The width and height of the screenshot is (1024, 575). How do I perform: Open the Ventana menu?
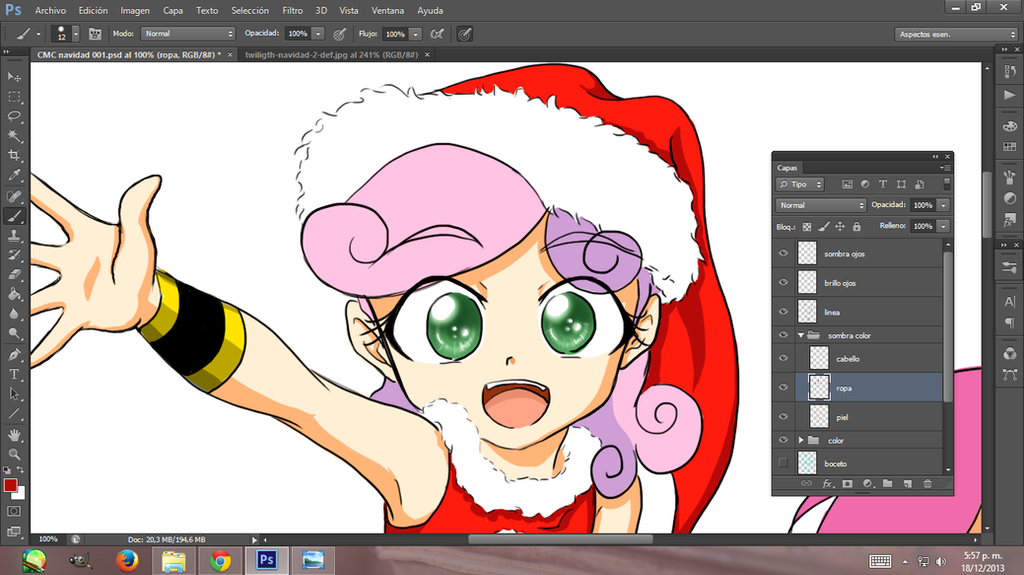[388, 10]
